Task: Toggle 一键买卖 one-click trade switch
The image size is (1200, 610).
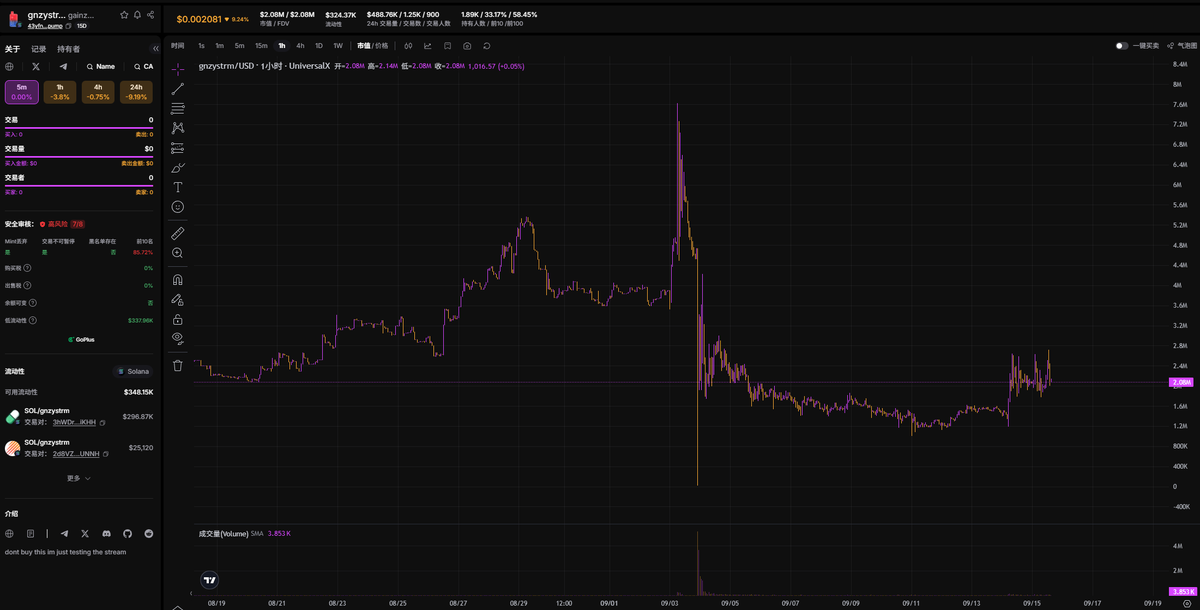Action: (x=1122, y=45)
